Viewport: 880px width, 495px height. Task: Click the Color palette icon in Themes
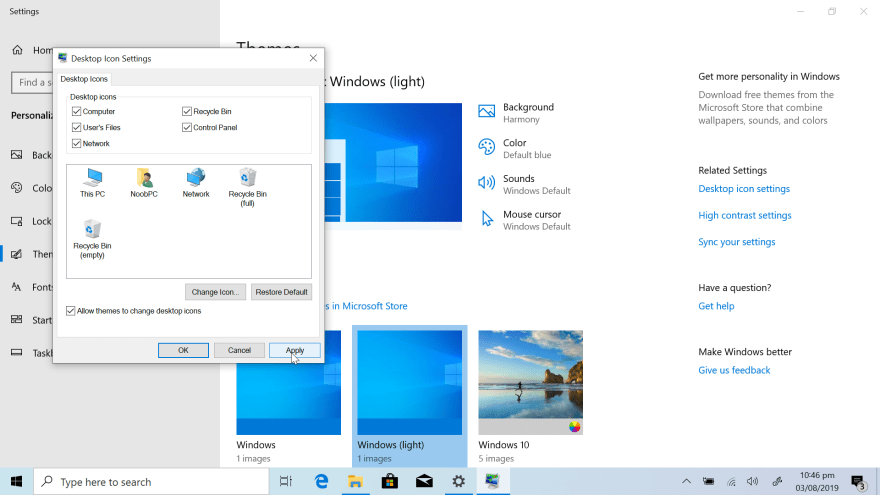tap(487, 147)
